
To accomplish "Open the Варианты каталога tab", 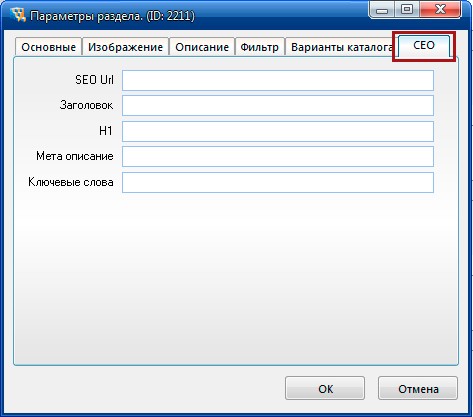I will coord(341,47).
